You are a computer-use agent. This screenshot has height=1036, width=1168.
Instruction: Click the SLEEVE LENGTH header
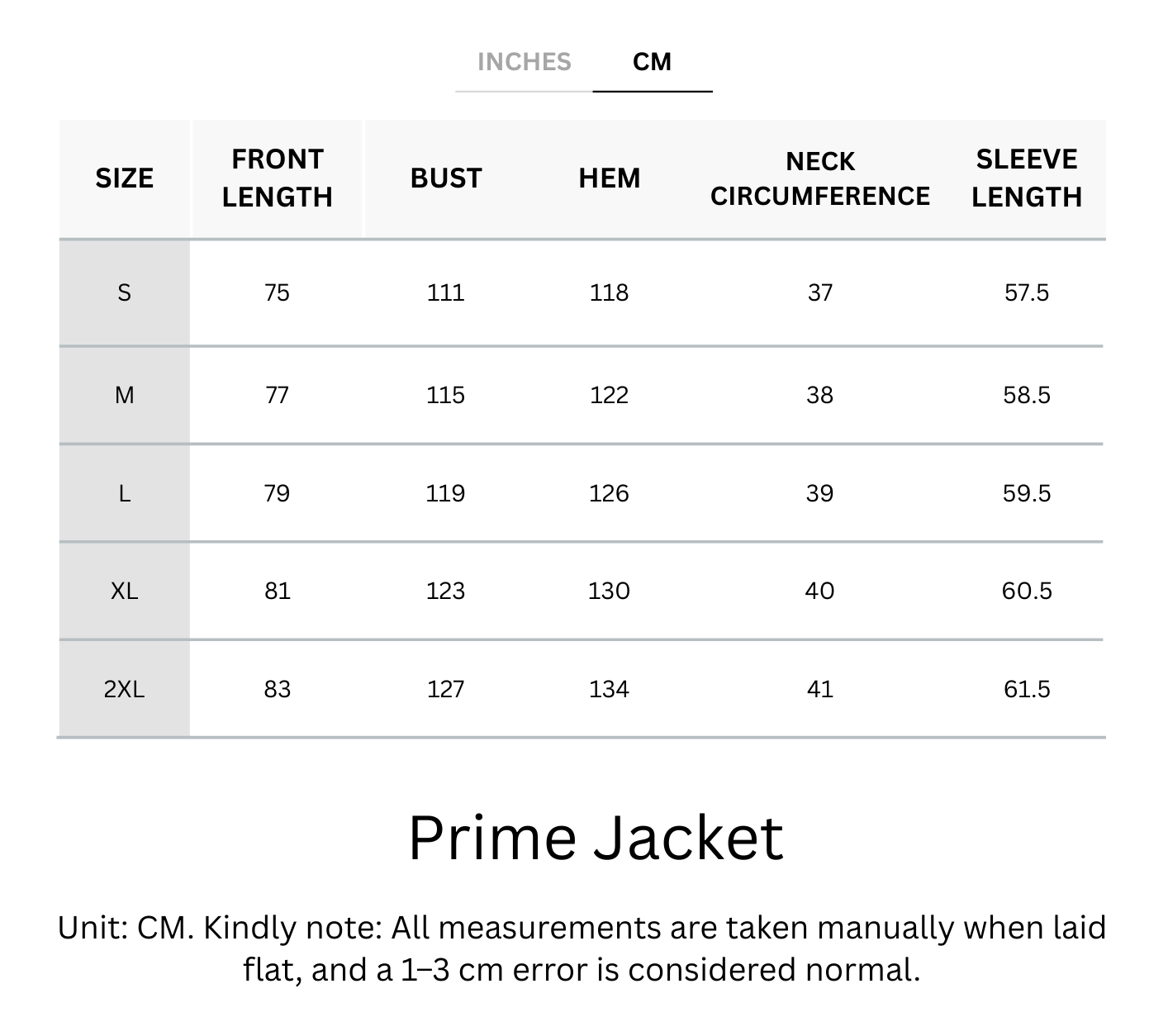[1027, 178]
